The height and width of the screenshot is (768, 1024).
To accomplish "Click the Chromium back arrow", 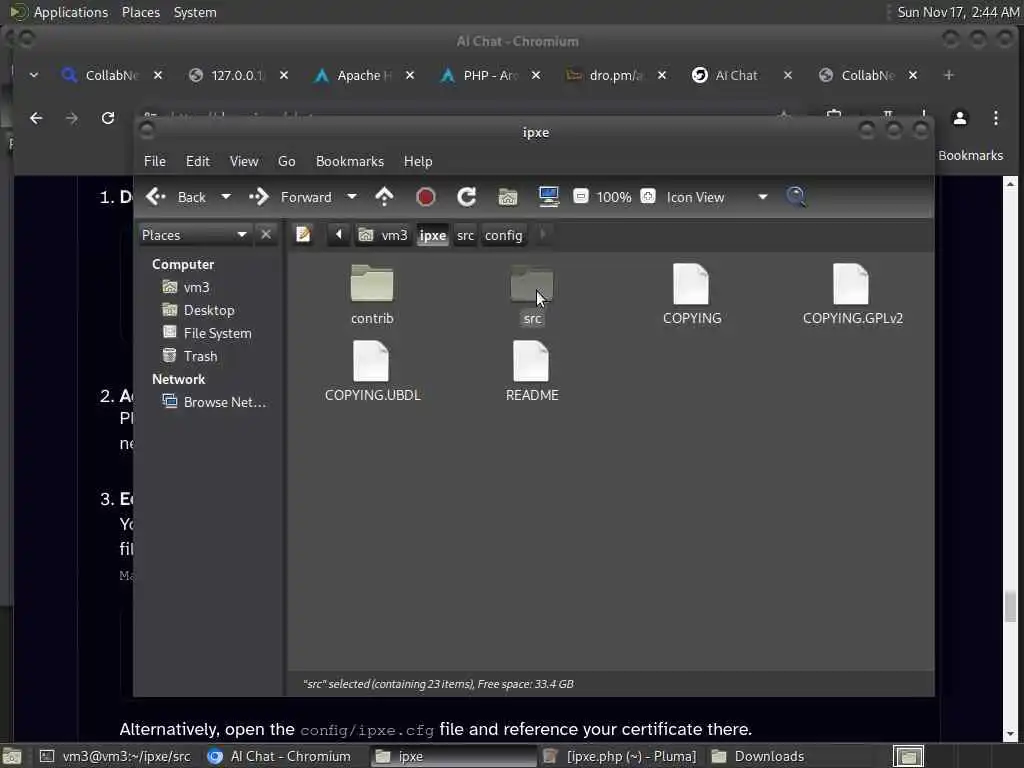I will [37, 118].
